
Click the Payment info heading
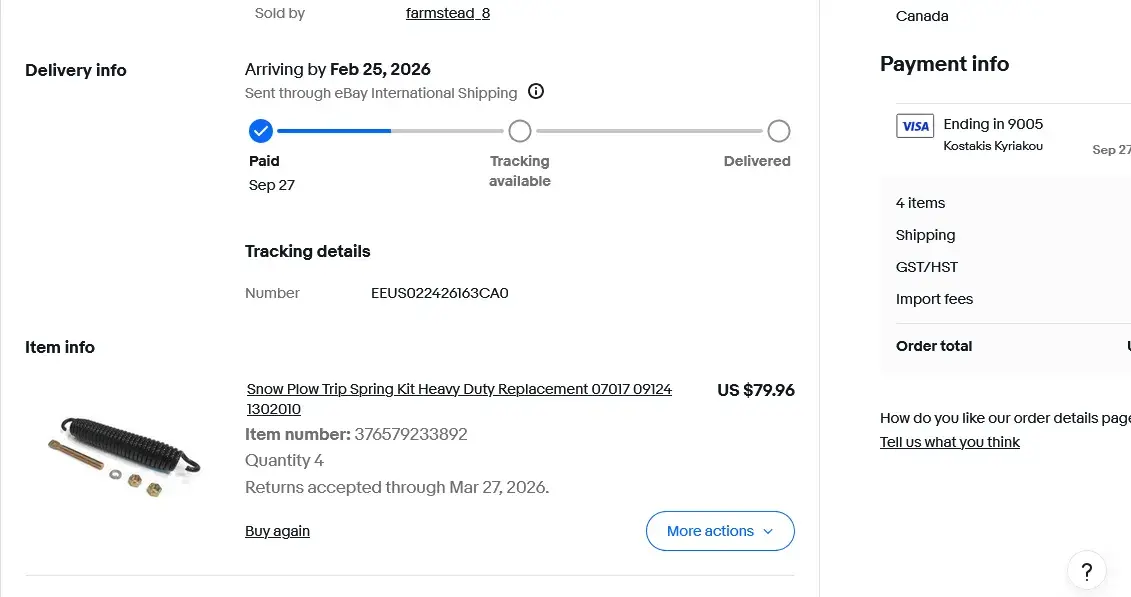(x=944, y=64)
